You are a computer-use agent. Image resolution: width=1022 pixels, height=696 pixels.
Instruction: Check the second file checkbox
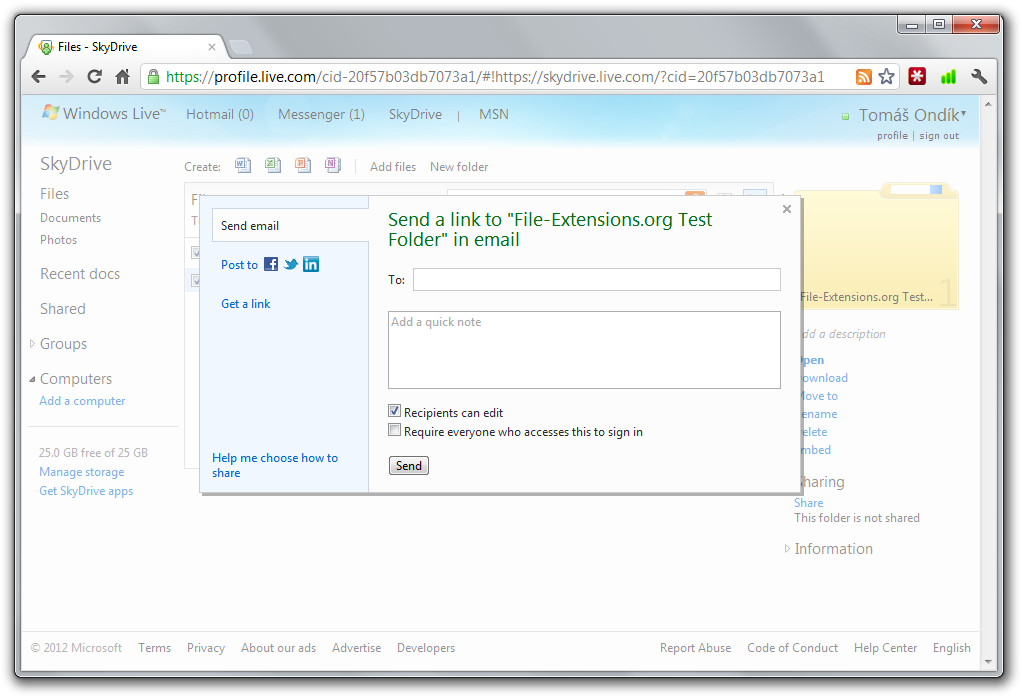coord(193,280)
